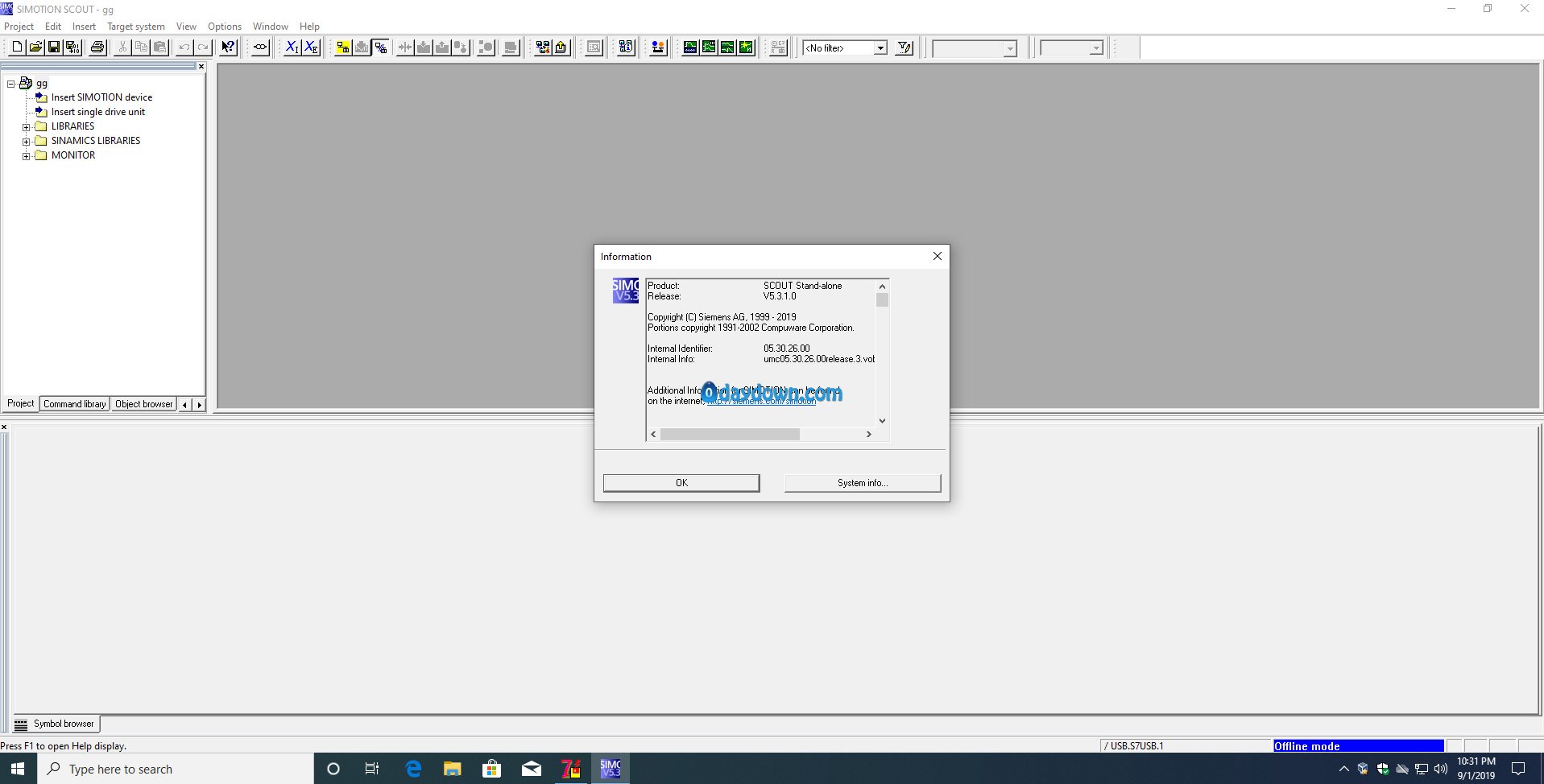The height and width of the screenshot is (784, 1544).
Task: Click the Offline mode status indicator
Action: click(x=1358, y=746)
